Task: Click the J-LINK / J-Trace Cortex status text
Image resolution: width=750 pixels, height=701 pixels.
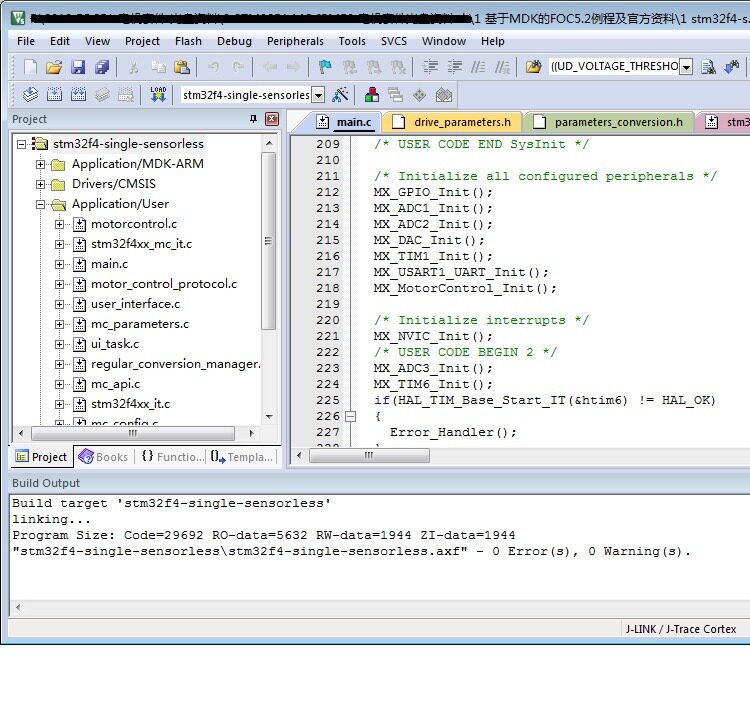Action: (681, 629)
